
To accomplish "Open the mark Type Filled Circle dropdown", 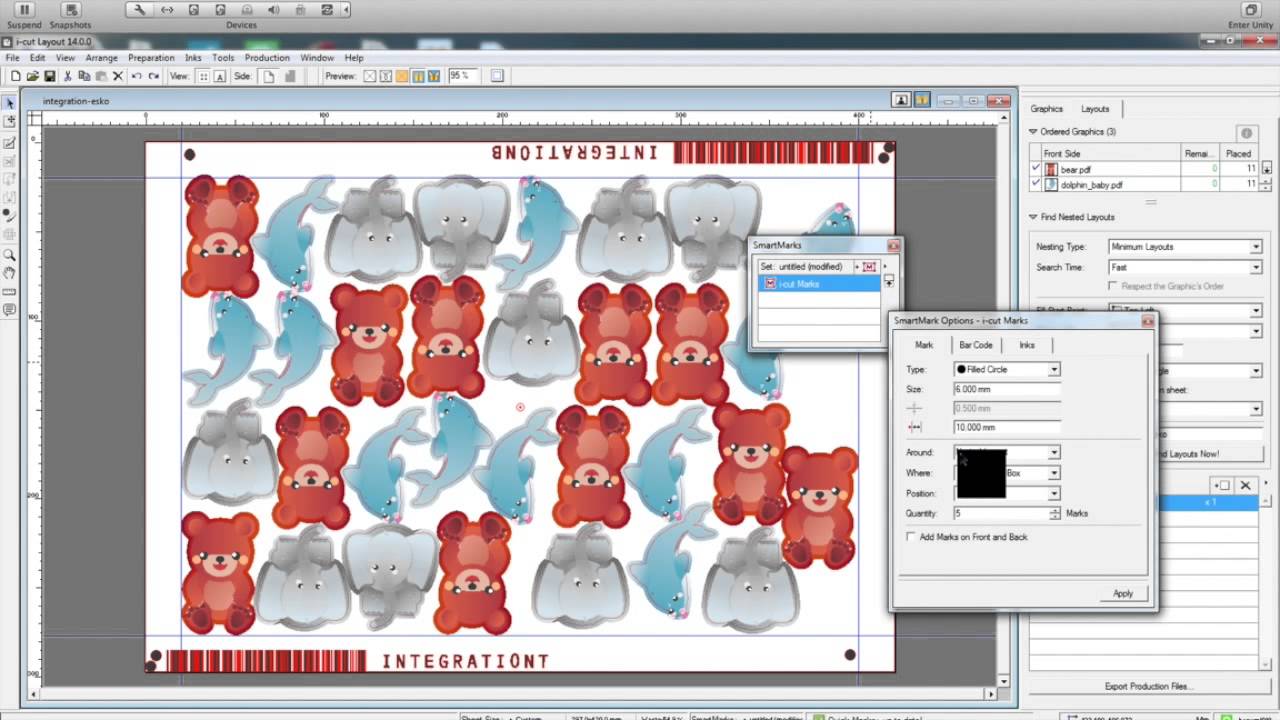I will click(x=1053, y=370).
